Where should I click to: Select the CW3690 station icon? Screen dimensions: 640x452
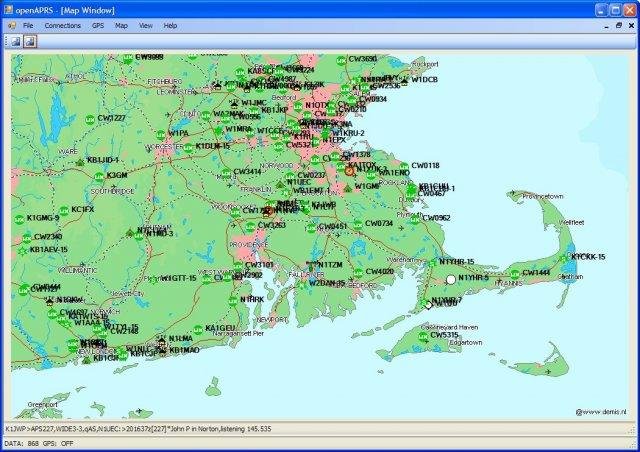[341, 60]
